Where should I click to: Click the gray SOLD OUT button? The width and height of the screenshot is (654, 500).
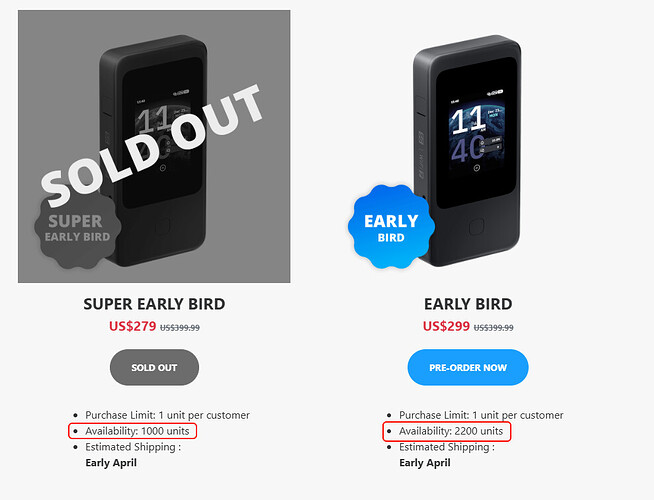(x=154, y=367)
